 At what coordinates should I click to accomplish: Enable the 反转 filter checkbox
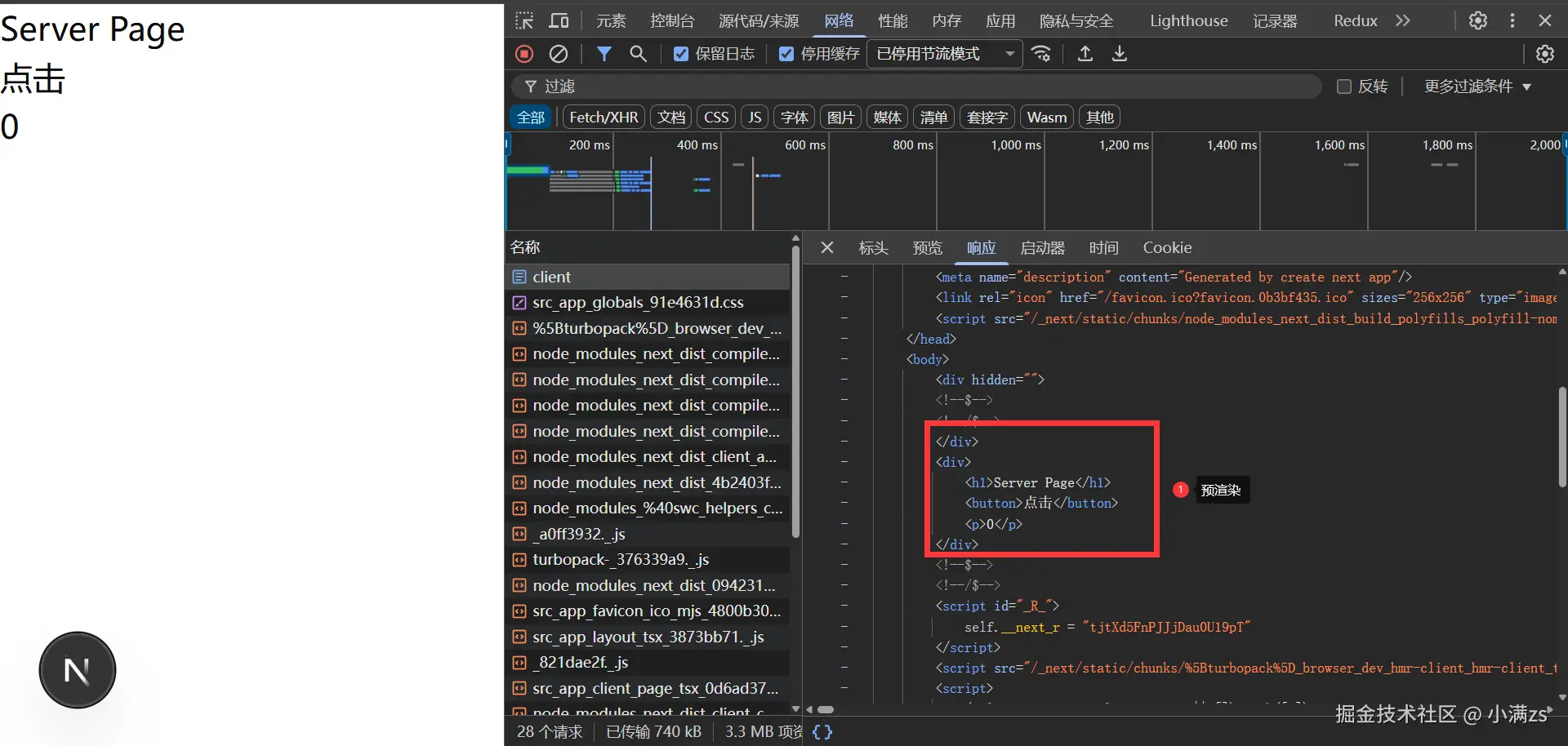[x=1343, y=87]
